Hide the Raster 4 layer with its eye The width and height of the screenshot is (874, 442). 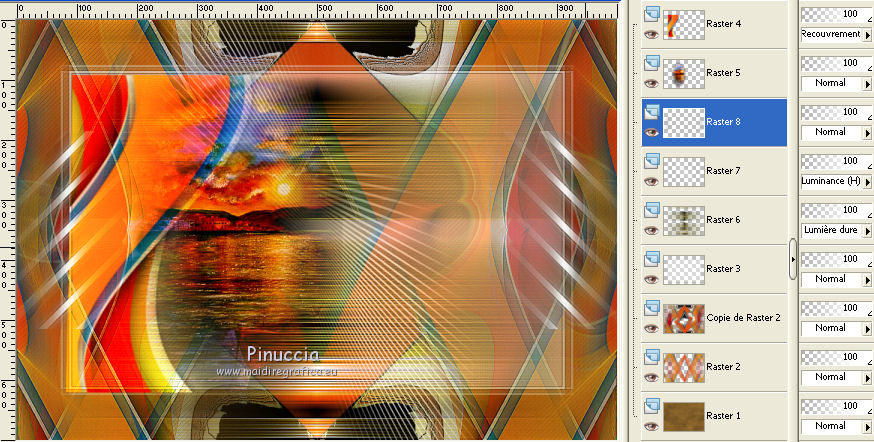coord(651,34)
